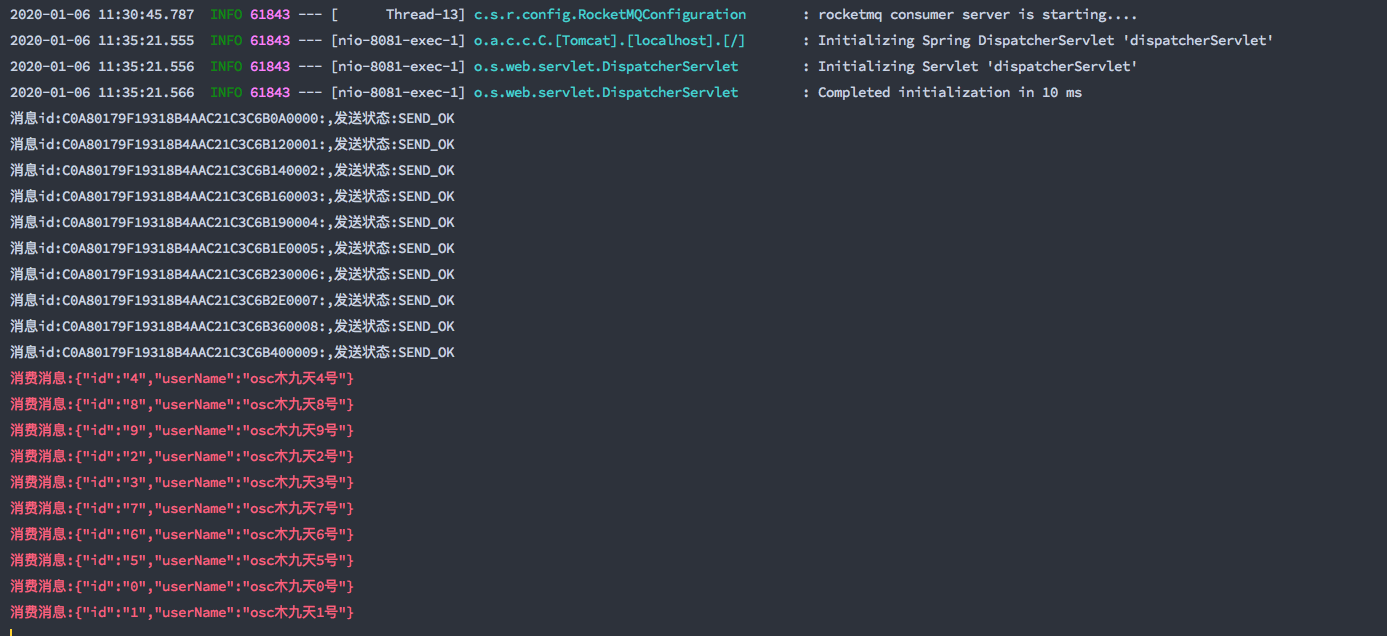The image size is (1387, 636).
Task: Click the consumed message with id "9"
Action: pyautogui.click(x=182, y=431)
